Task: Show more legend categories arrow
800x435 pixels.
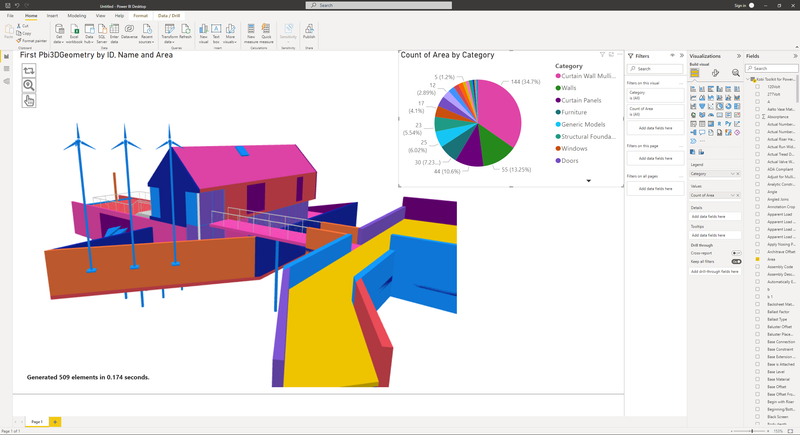Action: point(588,181)
